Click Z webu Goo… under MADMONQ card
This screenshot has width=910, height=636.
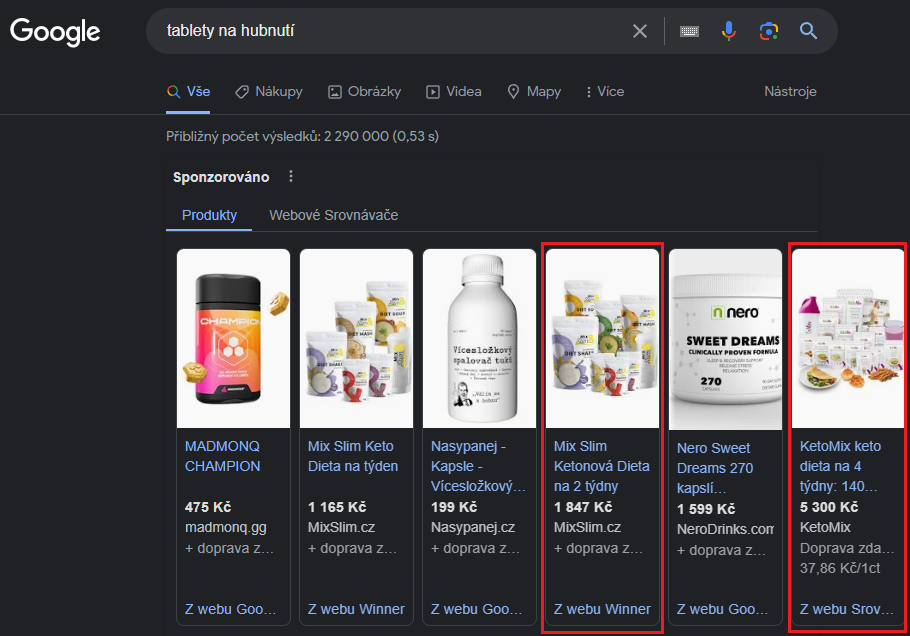pyautogui.click(x=230, y=609)
